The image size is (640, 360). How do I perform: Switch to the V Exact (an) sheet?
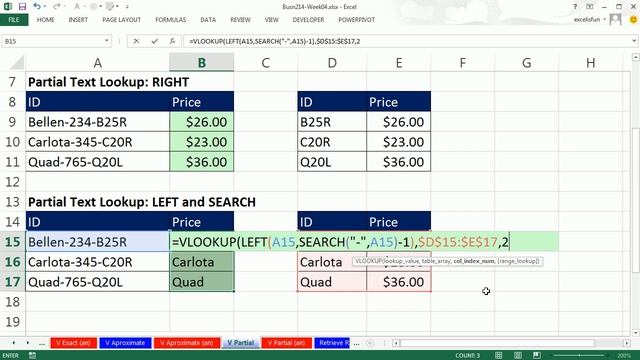pyautogui.click(x=73, y=343)
